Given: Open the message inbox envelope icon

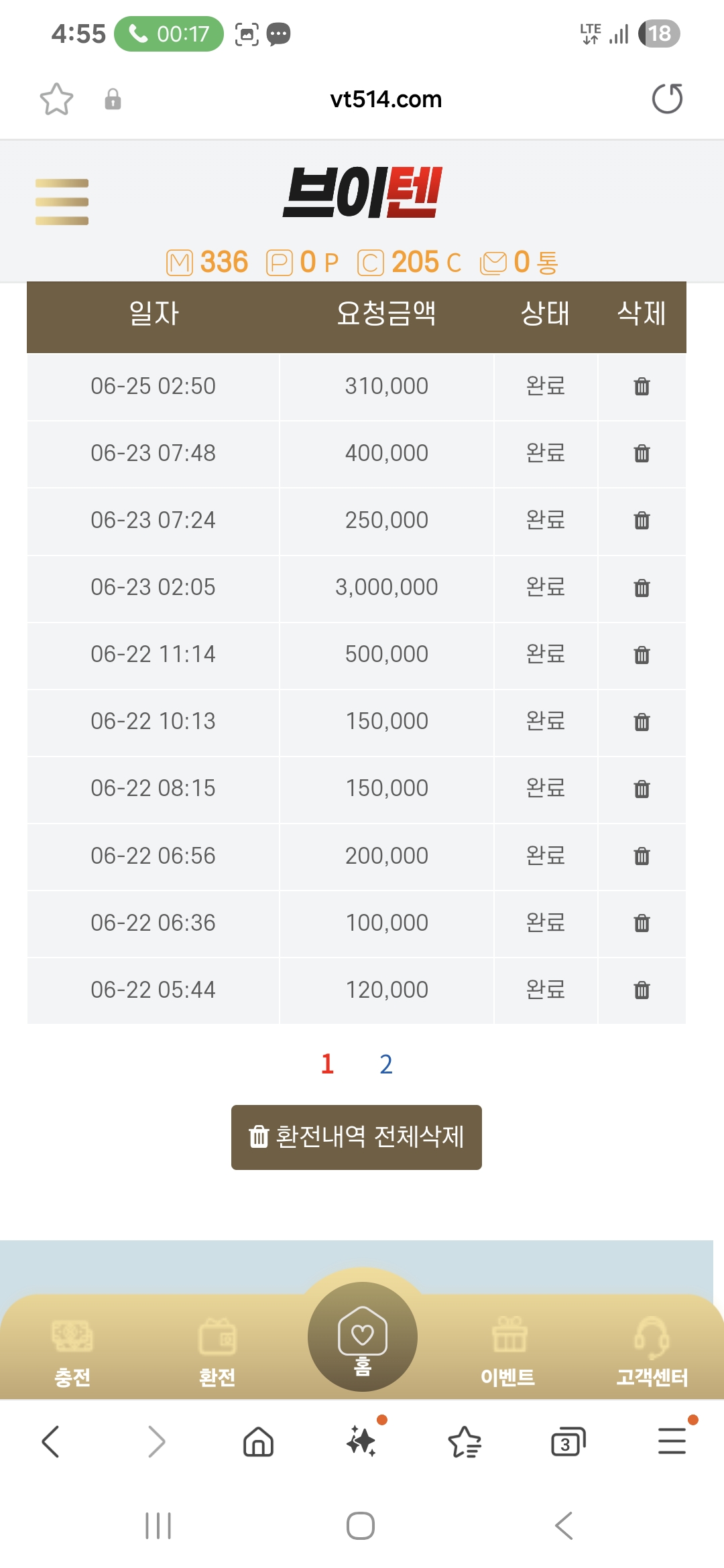Looking at the screenshot, I should coord(493,263).
